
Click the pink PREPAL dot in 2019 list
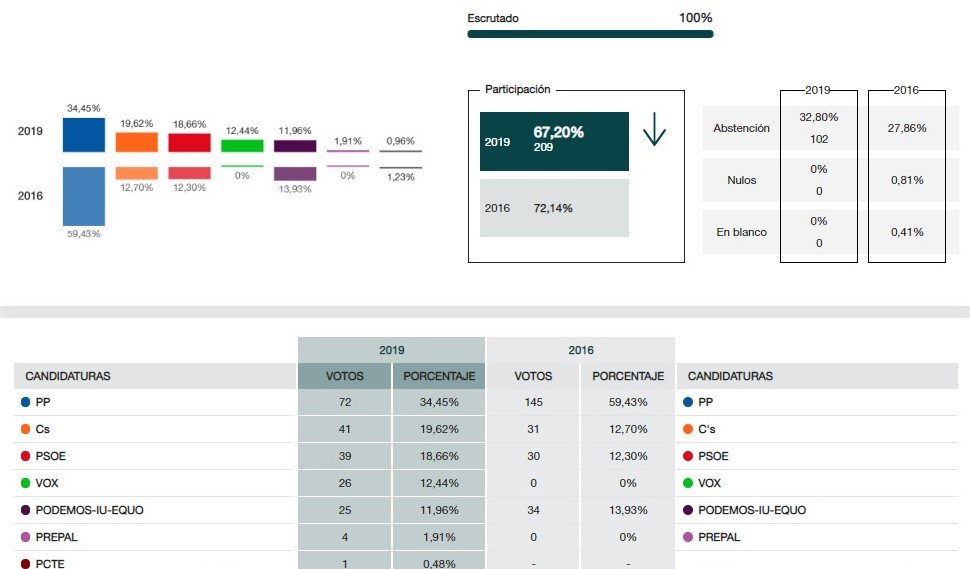click(25, 537)
